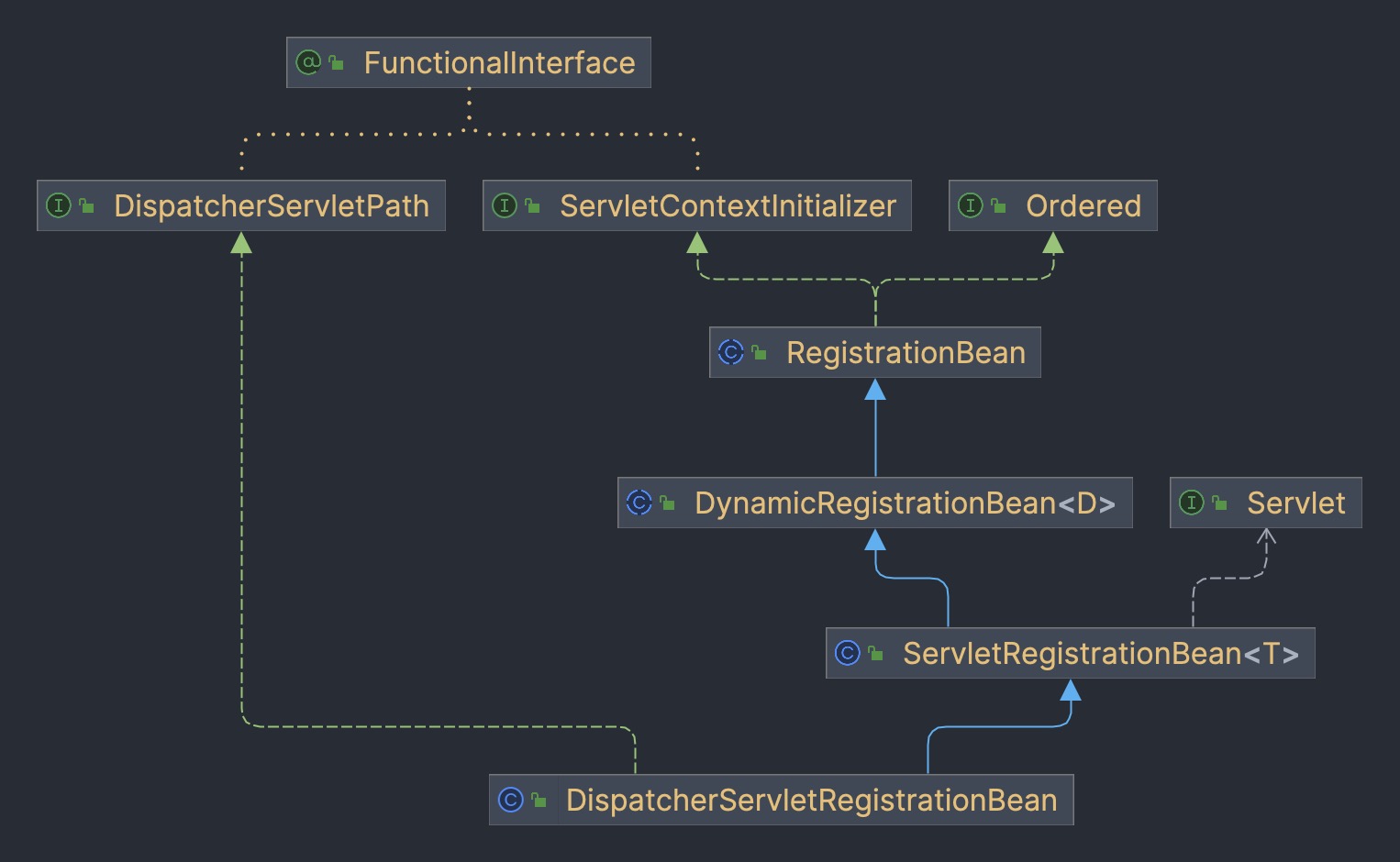Click the public lock icon on DispatcherServletRegistrationBean
The width and height of the screenshot is (1400, 862).
539,800
